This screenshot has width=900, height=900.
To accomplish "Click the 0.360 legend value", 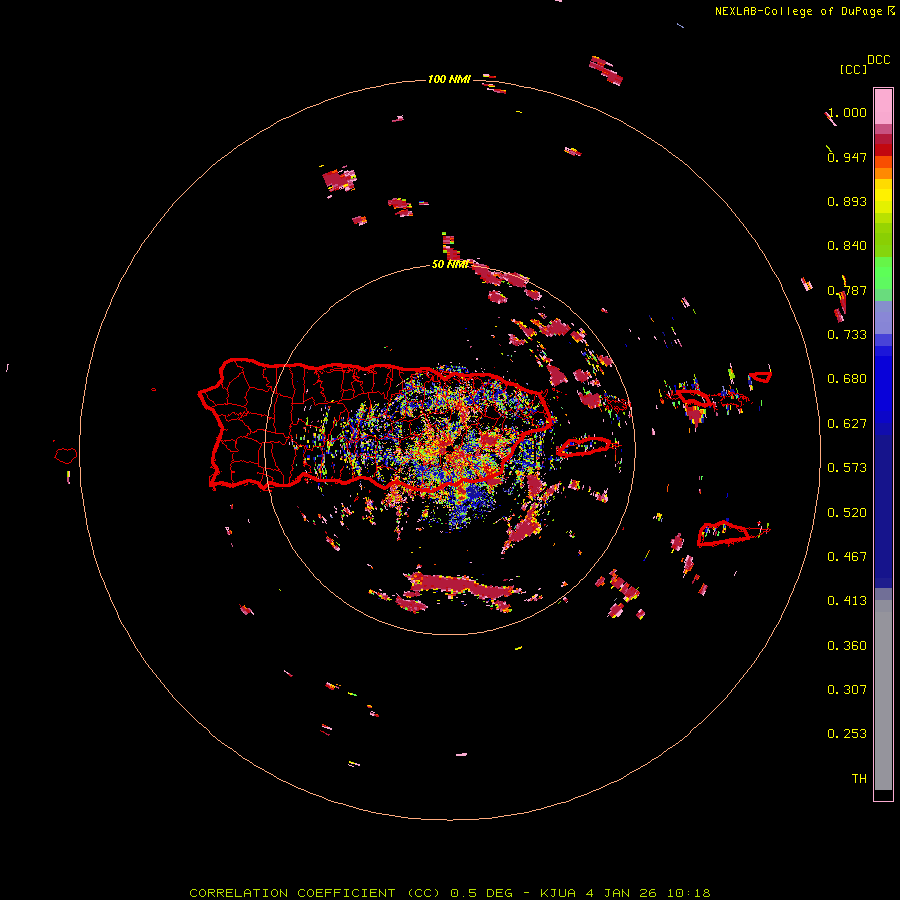I will pyautogui.click(x=847, y=646).
